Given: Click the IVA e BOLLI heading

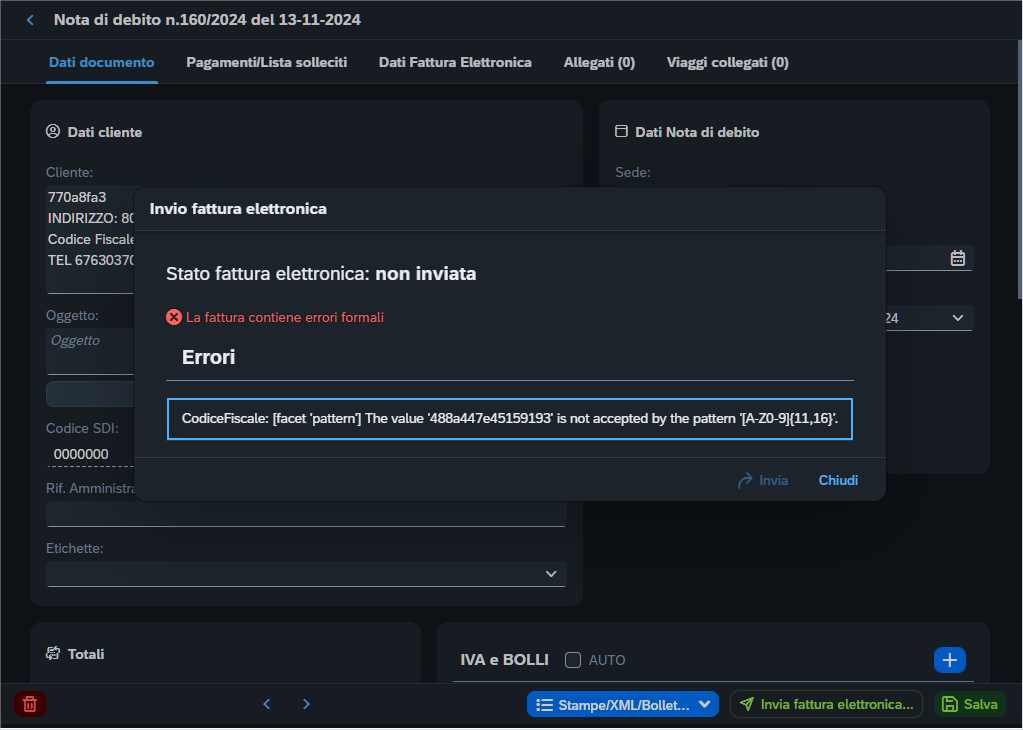Looking at the screenshot, I should pyautogui.click(x=504, y=660).
